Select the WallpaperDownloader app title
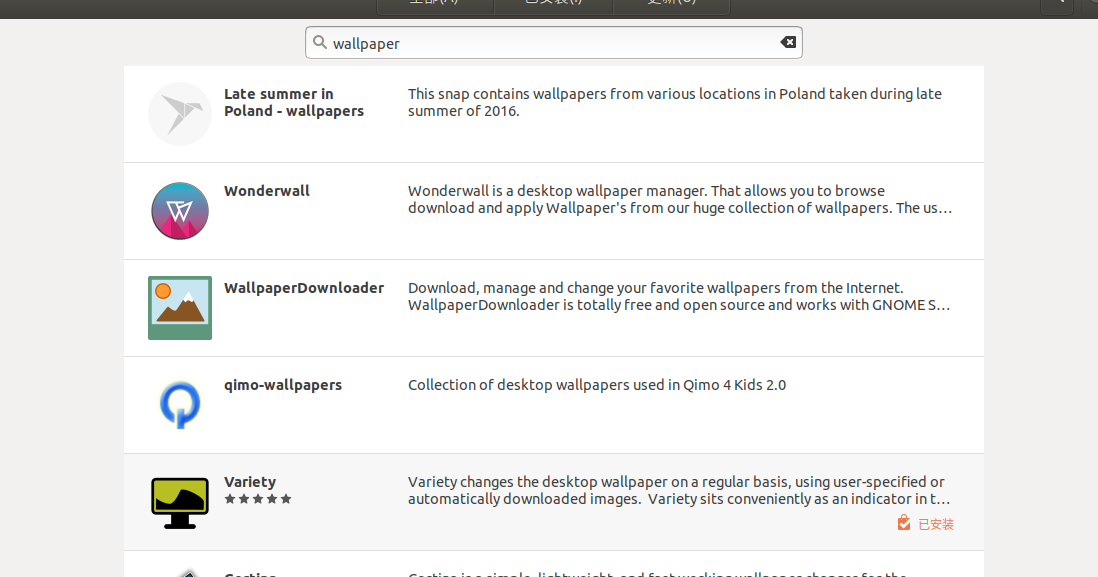 pos(304,288)
